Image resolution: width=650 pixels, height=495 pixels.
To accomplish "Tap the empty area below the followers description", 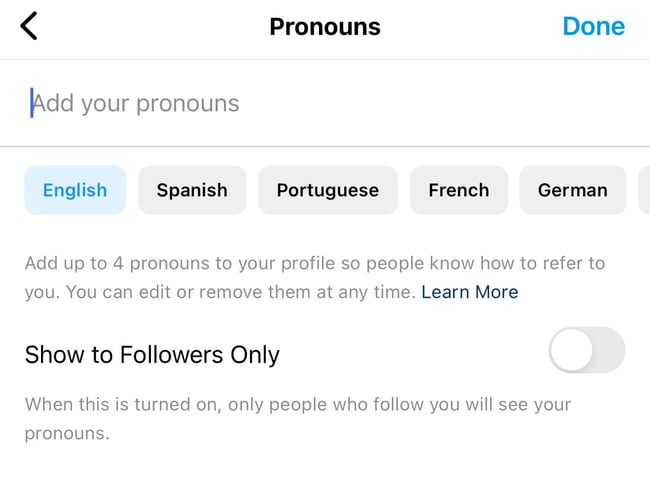I will 325,470.
